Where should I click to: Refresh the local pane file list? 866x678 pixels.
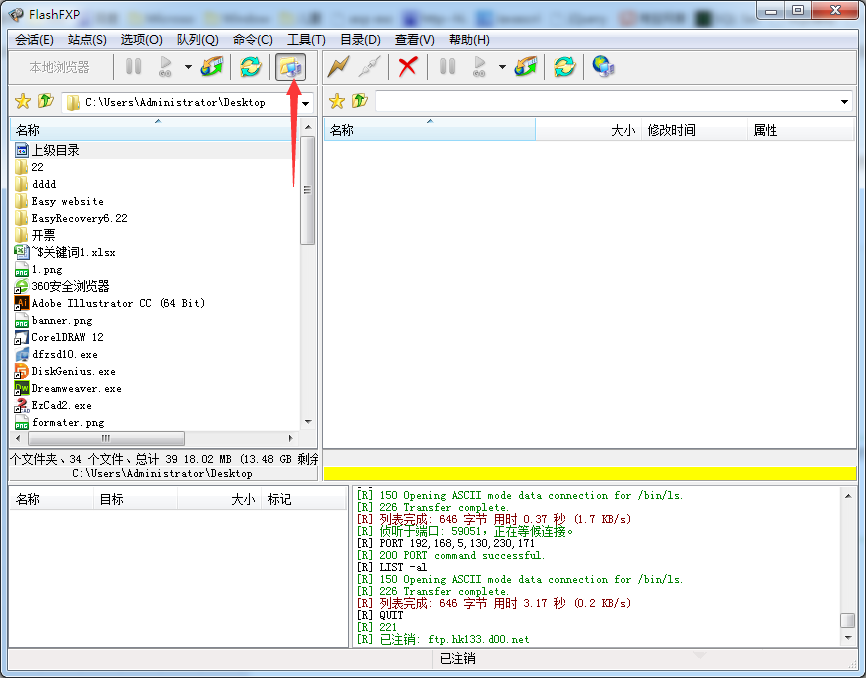(x=250, y=67)
